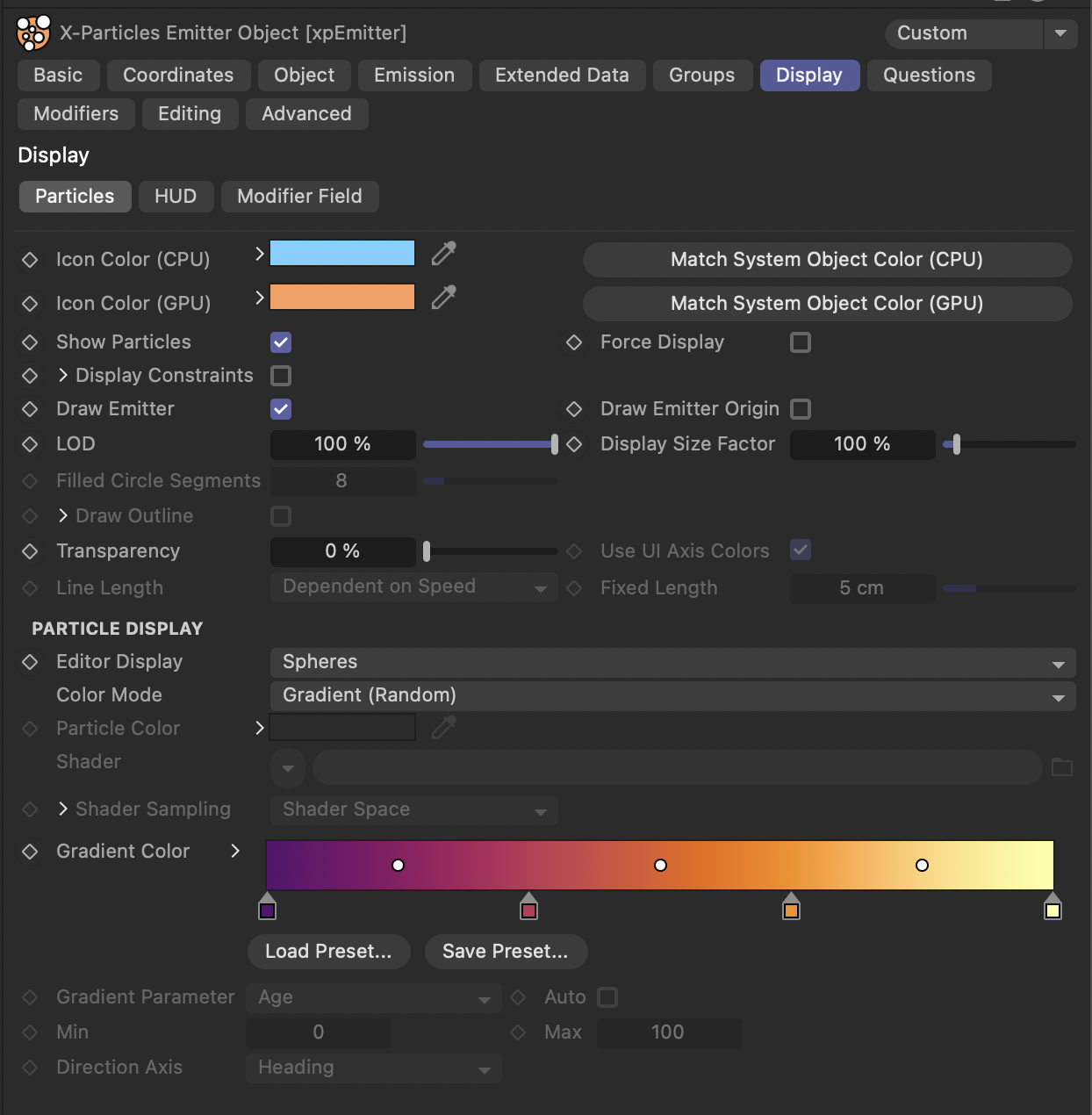This screenshot has width=1092, height=1115.
Task: Click keyframe diamond beside Icon Color (GPU)
Action: (x=30, y=304)
